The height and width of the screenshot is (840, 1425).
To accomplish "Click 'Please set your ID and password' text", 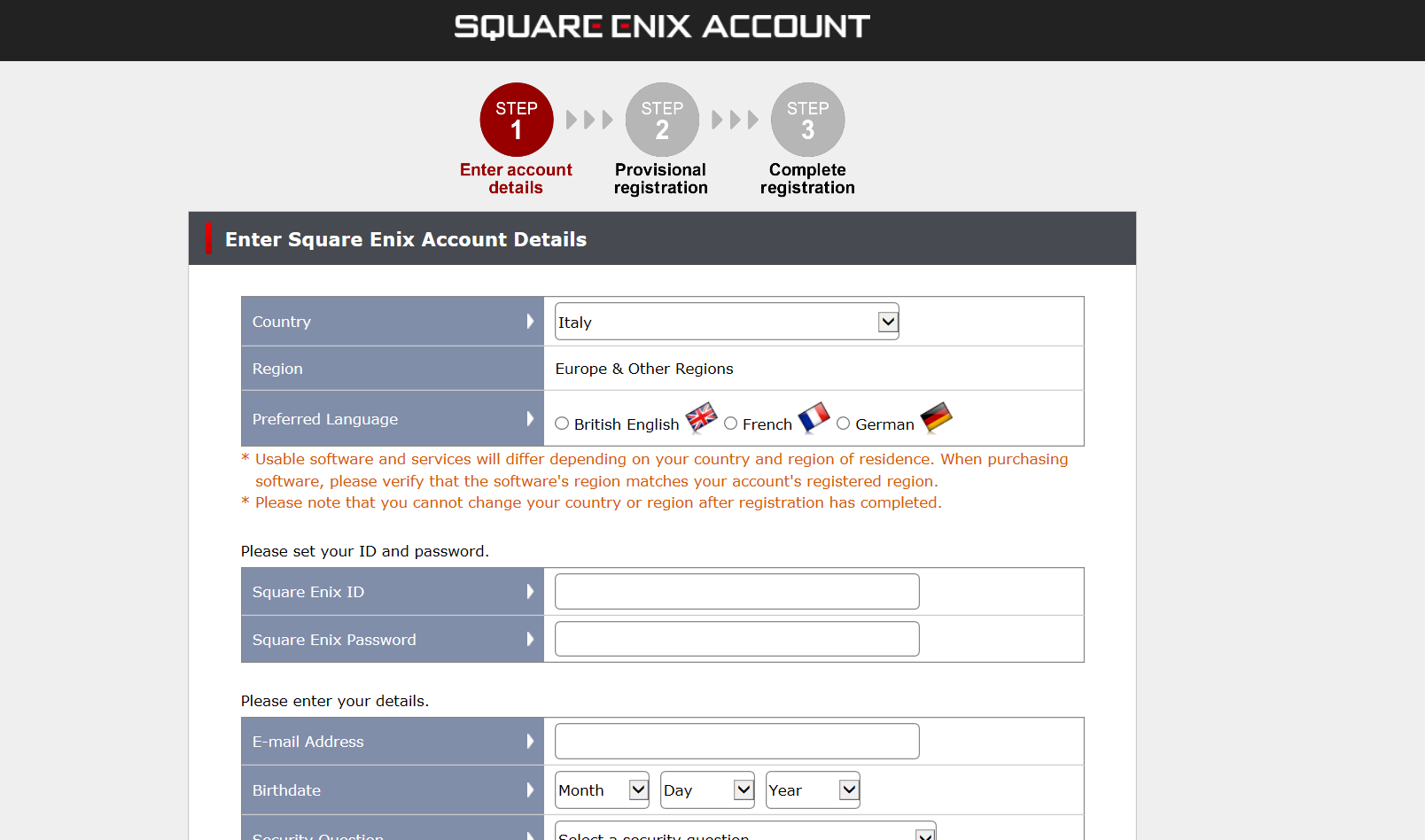I will (x=365, y=551).
